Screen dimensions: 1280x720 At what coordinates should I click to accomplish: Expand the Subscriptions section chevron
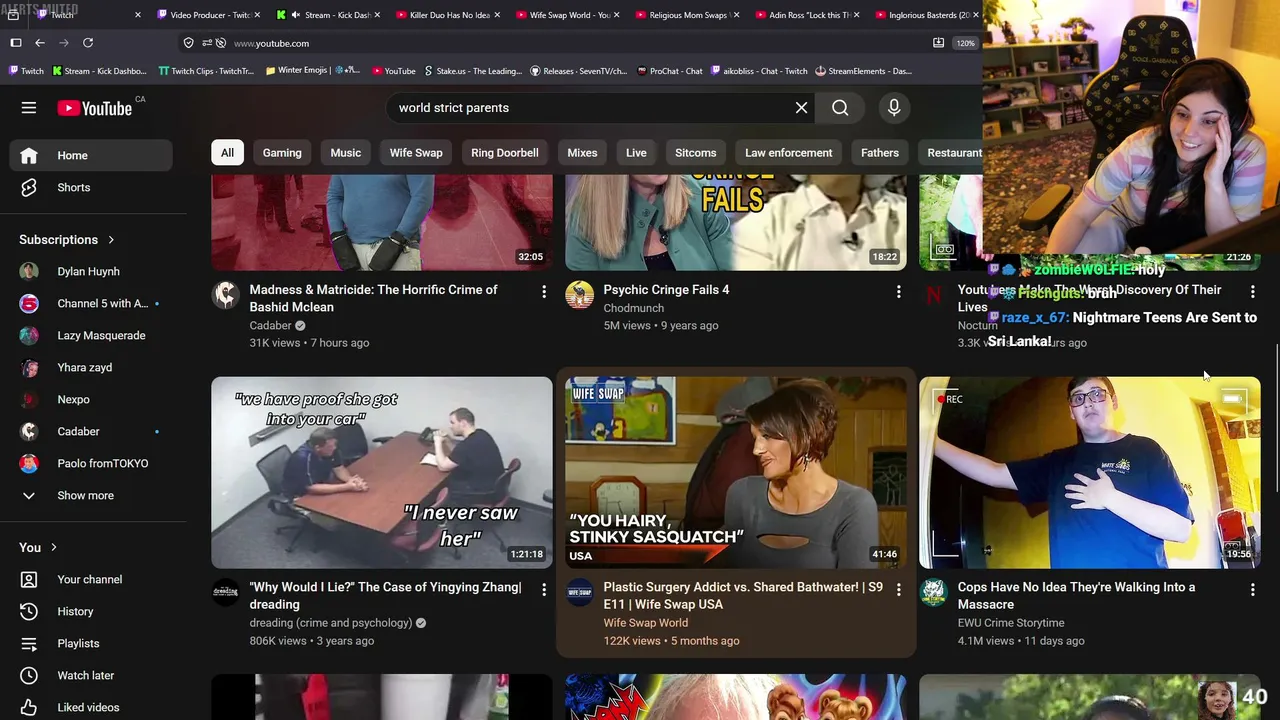[x=111, y=240]
